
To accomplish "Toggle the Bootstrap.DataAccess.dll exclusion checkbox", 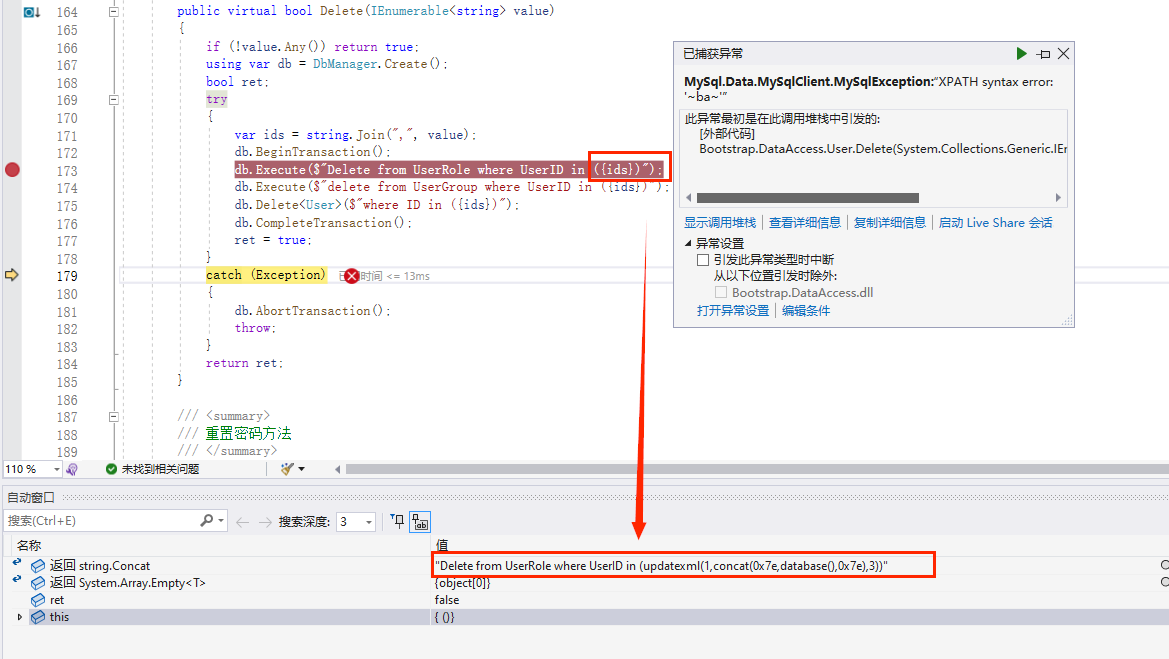I will tap(720, 292).
